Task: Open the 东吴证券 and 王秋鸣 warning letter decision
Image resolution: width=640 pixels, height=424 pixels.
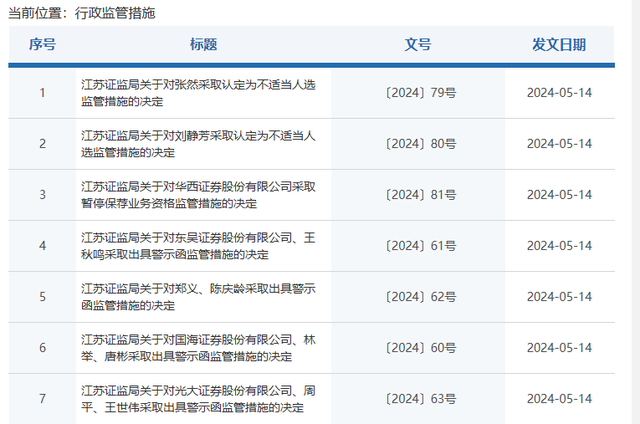Action: coord(198,246)
